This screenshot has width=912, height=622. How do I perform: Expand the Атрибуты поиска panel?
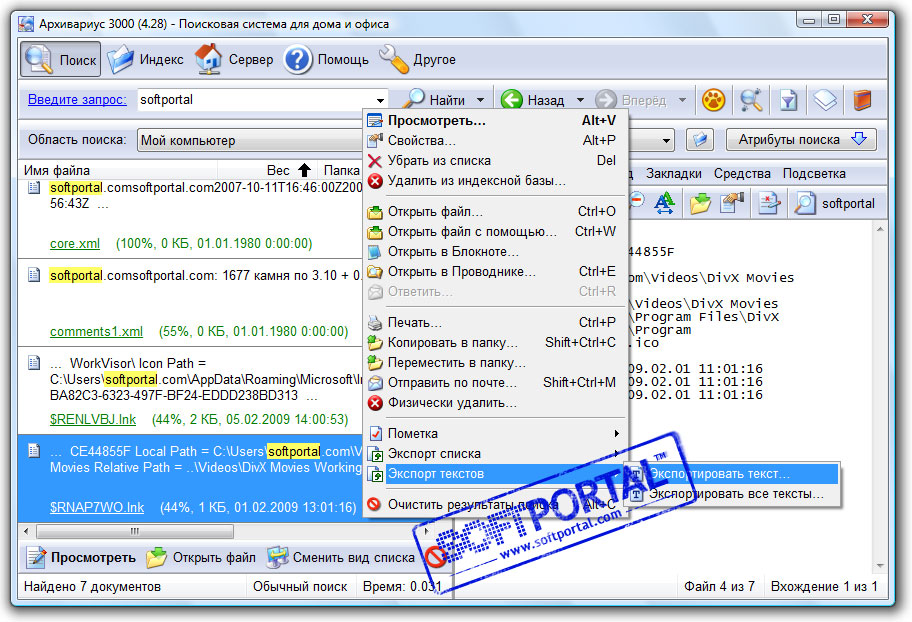(x=801, y=140)
